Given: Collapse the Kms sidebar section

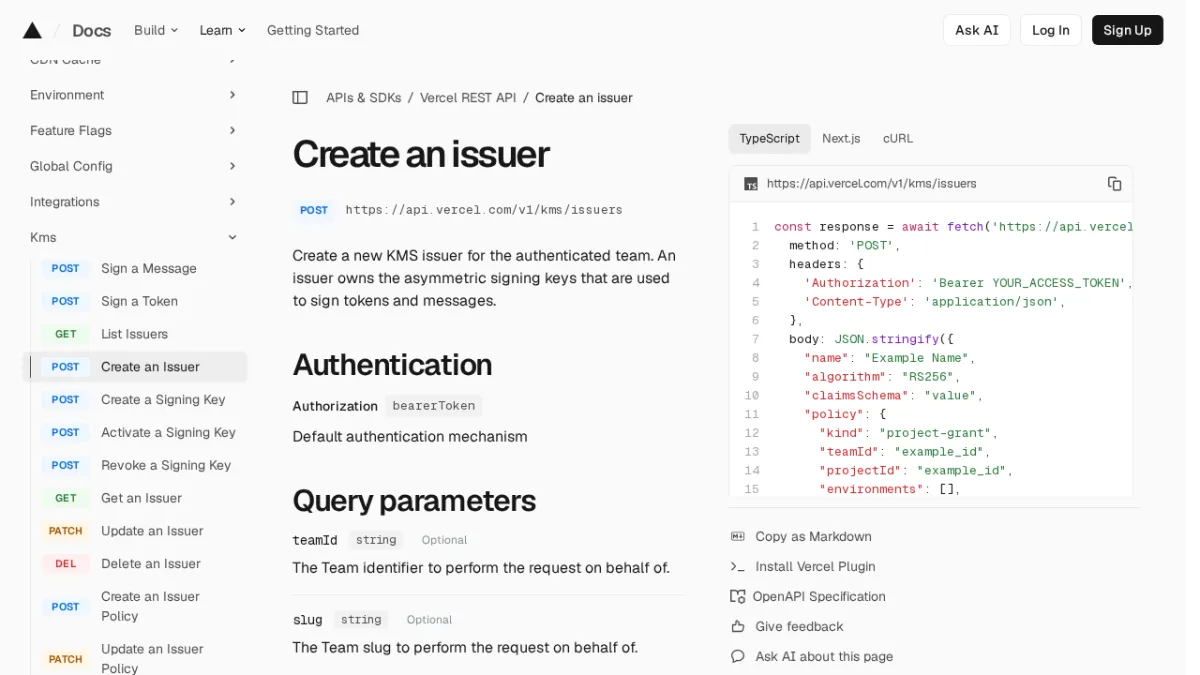Looking at the screenshot, I should [134, 238].
